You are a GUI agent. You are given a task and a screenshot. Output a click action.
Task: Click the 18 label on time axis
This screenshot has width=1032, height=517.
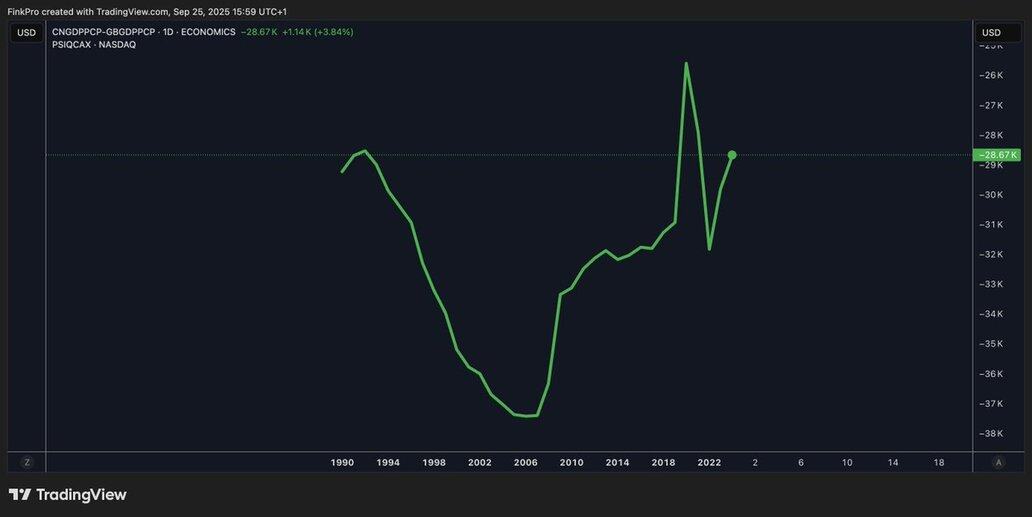pos(938,463)
